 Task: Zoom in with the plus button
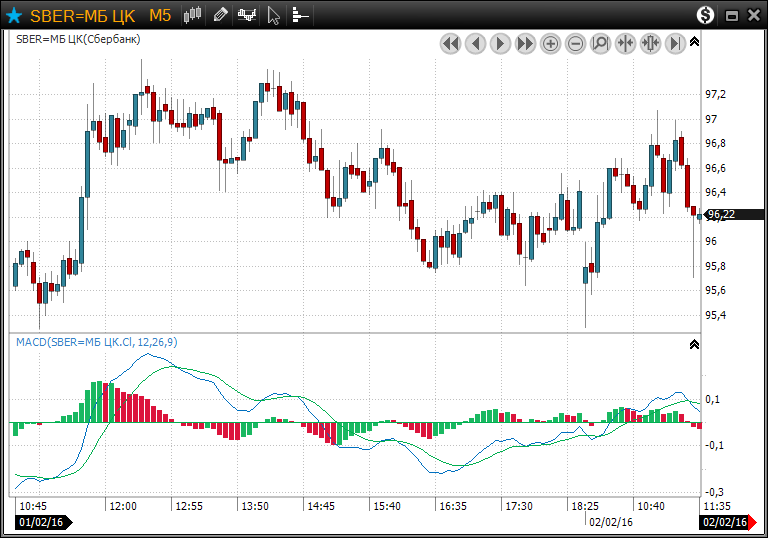point(550,43)
